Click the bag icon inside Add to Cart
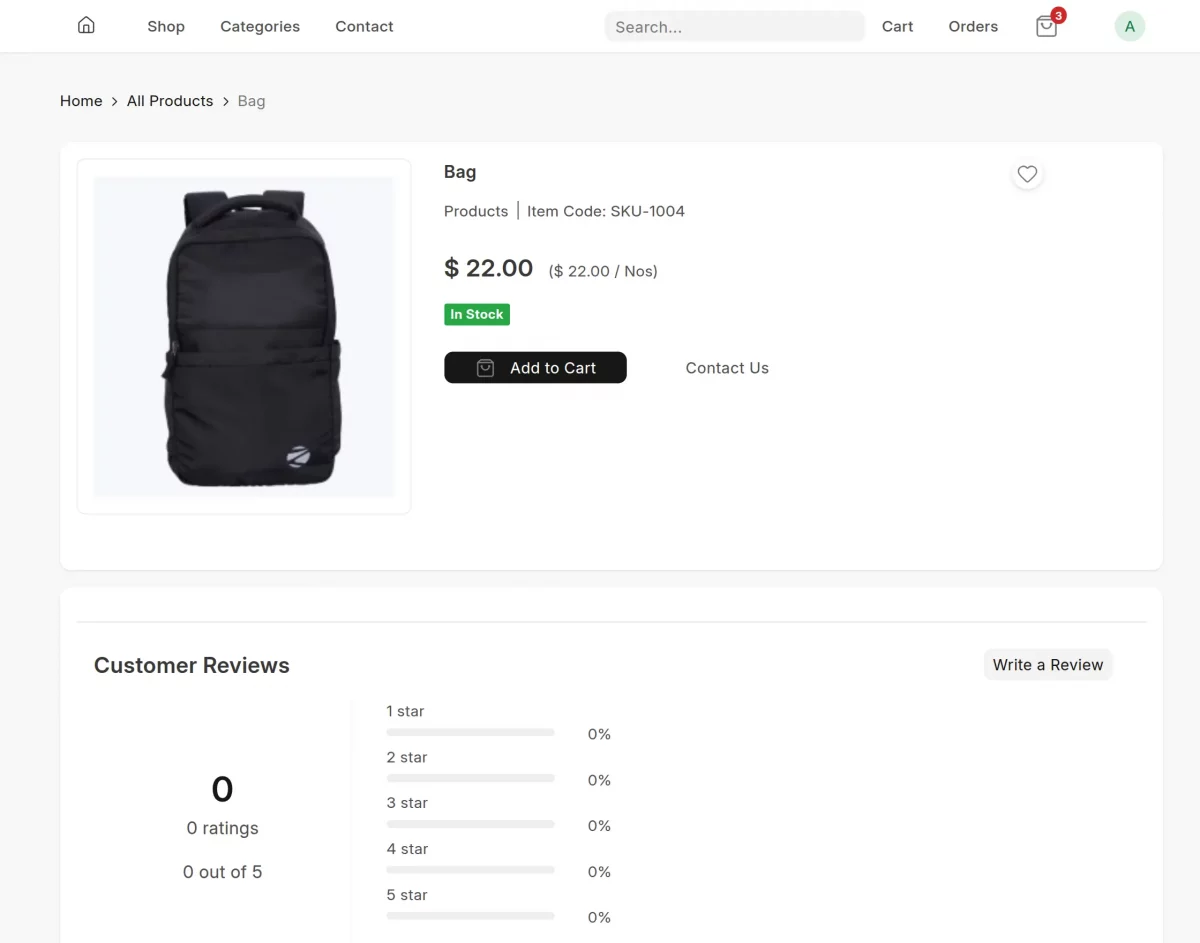 tap(485, 368)
